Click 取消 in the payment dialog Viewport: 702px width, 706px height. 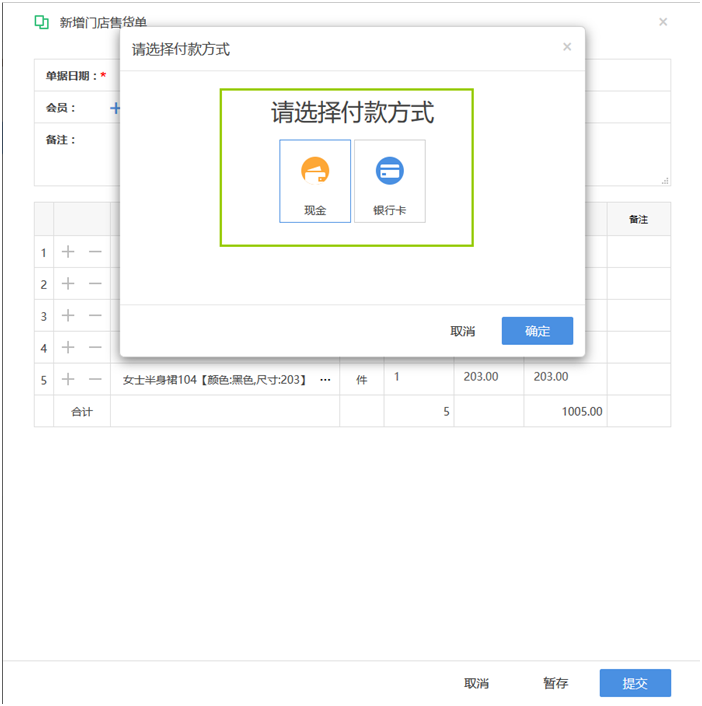tap(462, 331)
